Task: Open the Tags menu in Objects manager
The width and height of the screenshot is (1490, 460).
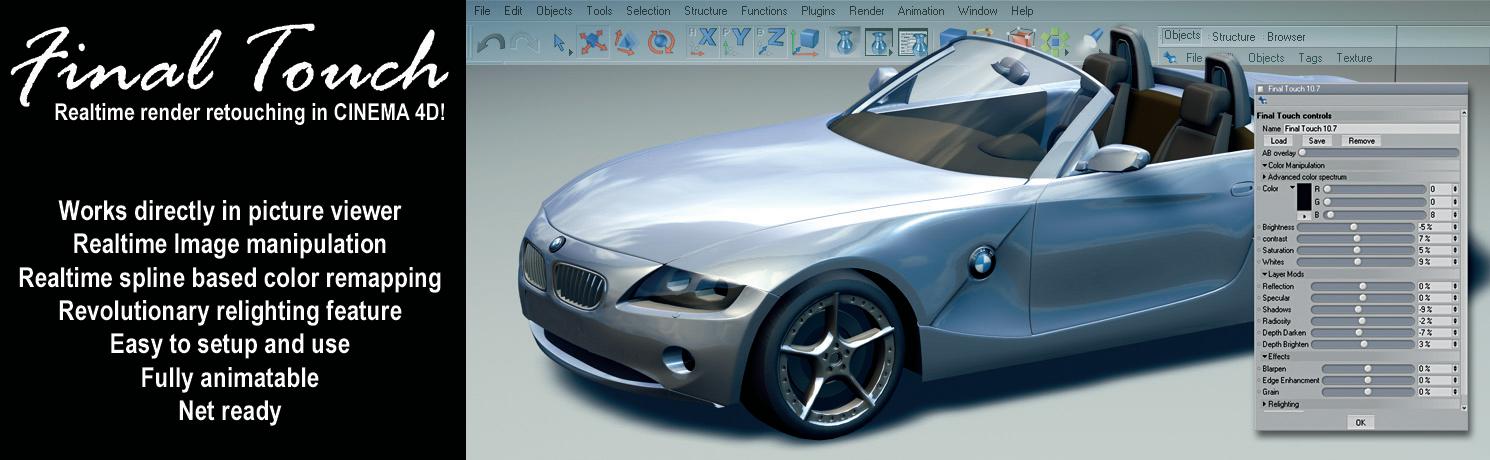Action: click(1310, 58)
